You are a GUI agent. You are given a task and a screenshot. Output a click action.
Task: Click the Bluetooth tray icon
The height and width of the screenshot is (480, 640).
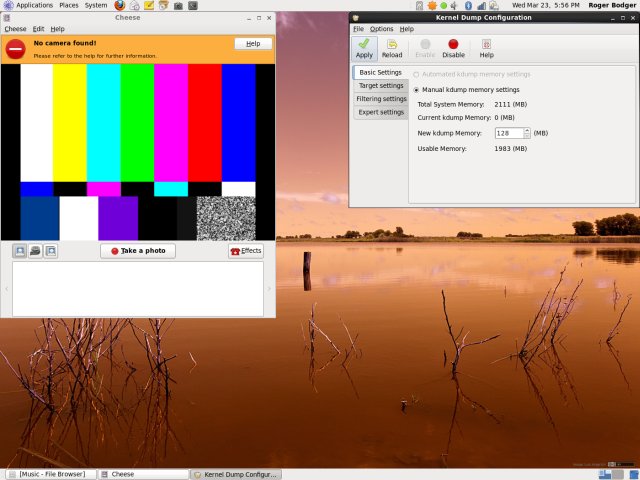point(468,6)
